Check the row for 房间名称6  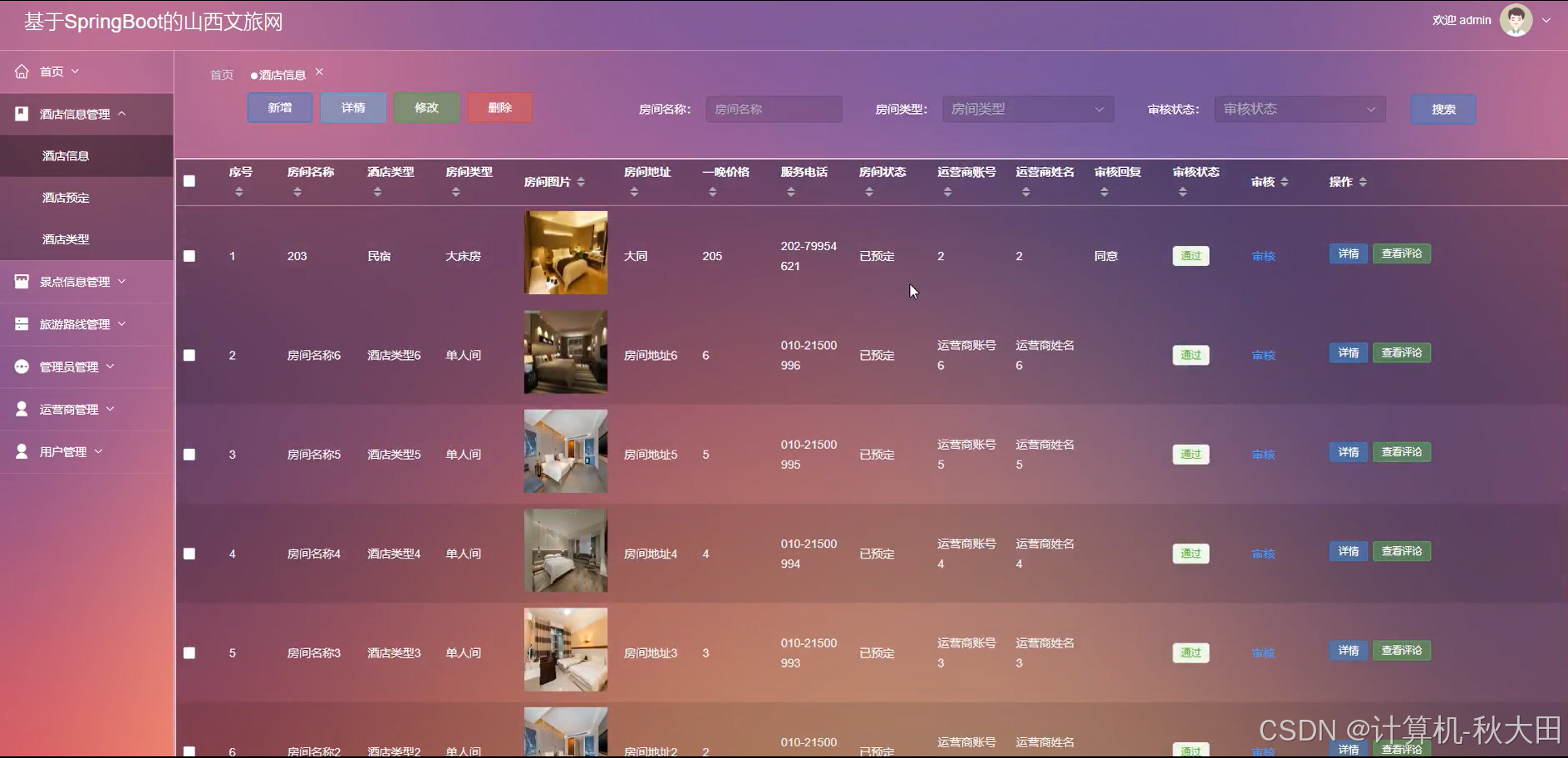(x=189, y=355)
